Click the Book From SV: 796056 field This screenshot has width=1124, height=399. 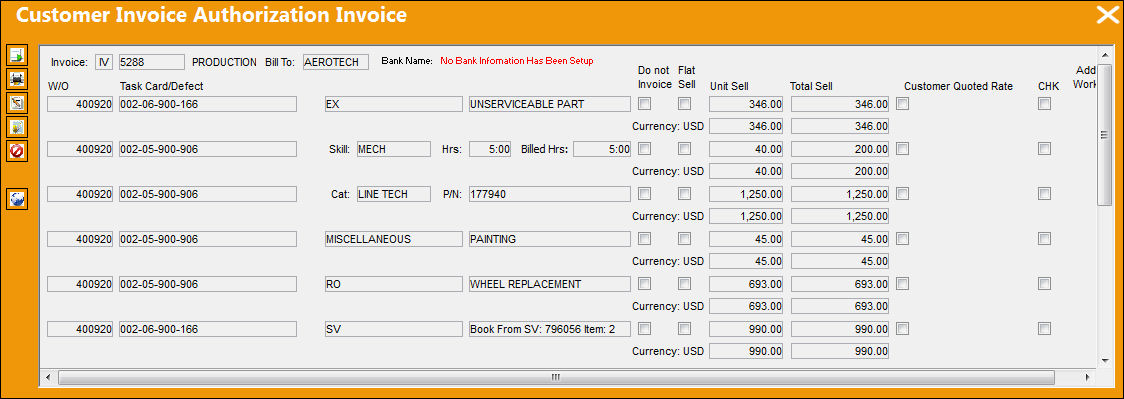click(549, 329)
